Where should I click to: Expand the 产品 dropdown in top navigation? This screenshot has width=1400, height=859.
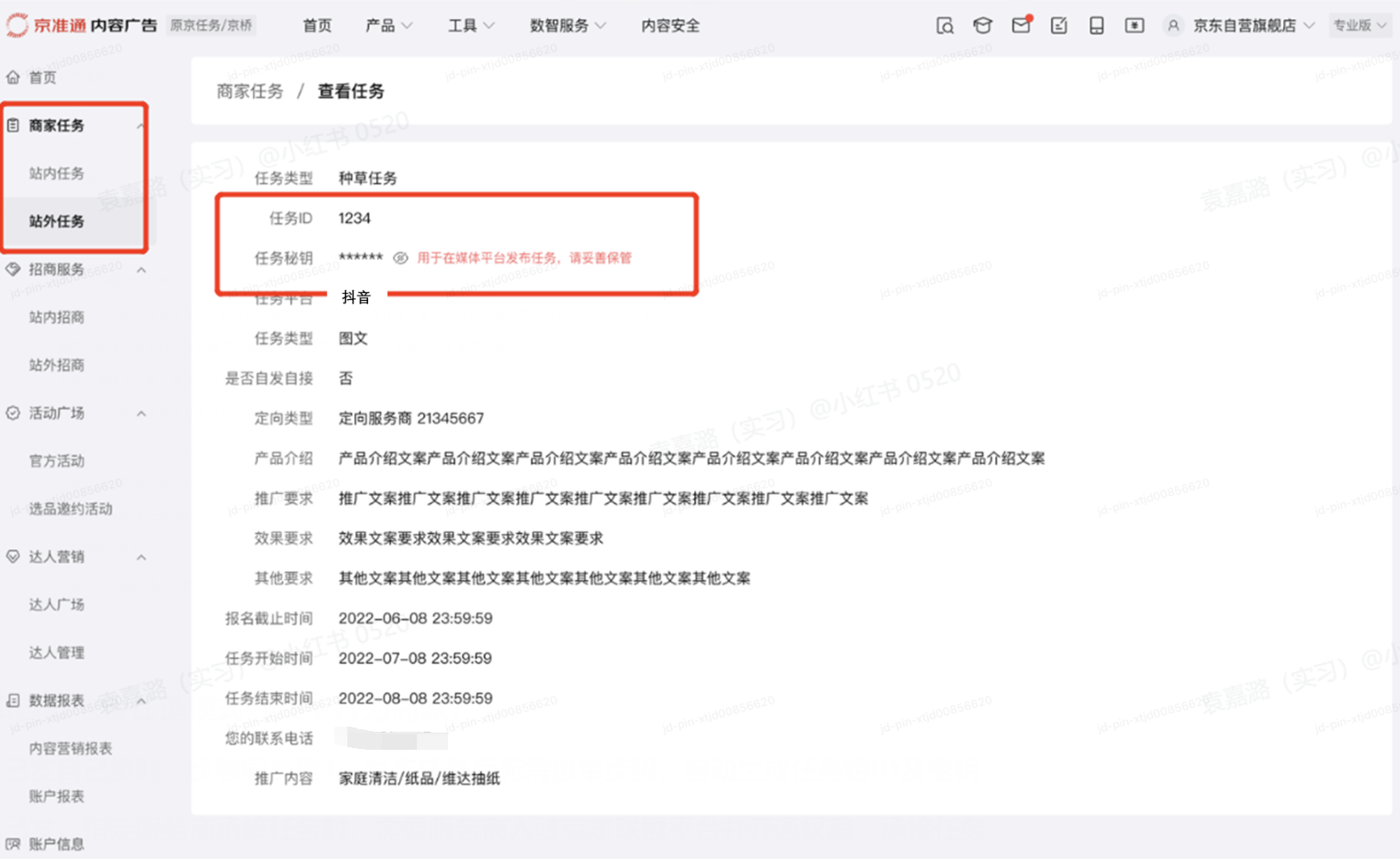[x=389, y=26]
